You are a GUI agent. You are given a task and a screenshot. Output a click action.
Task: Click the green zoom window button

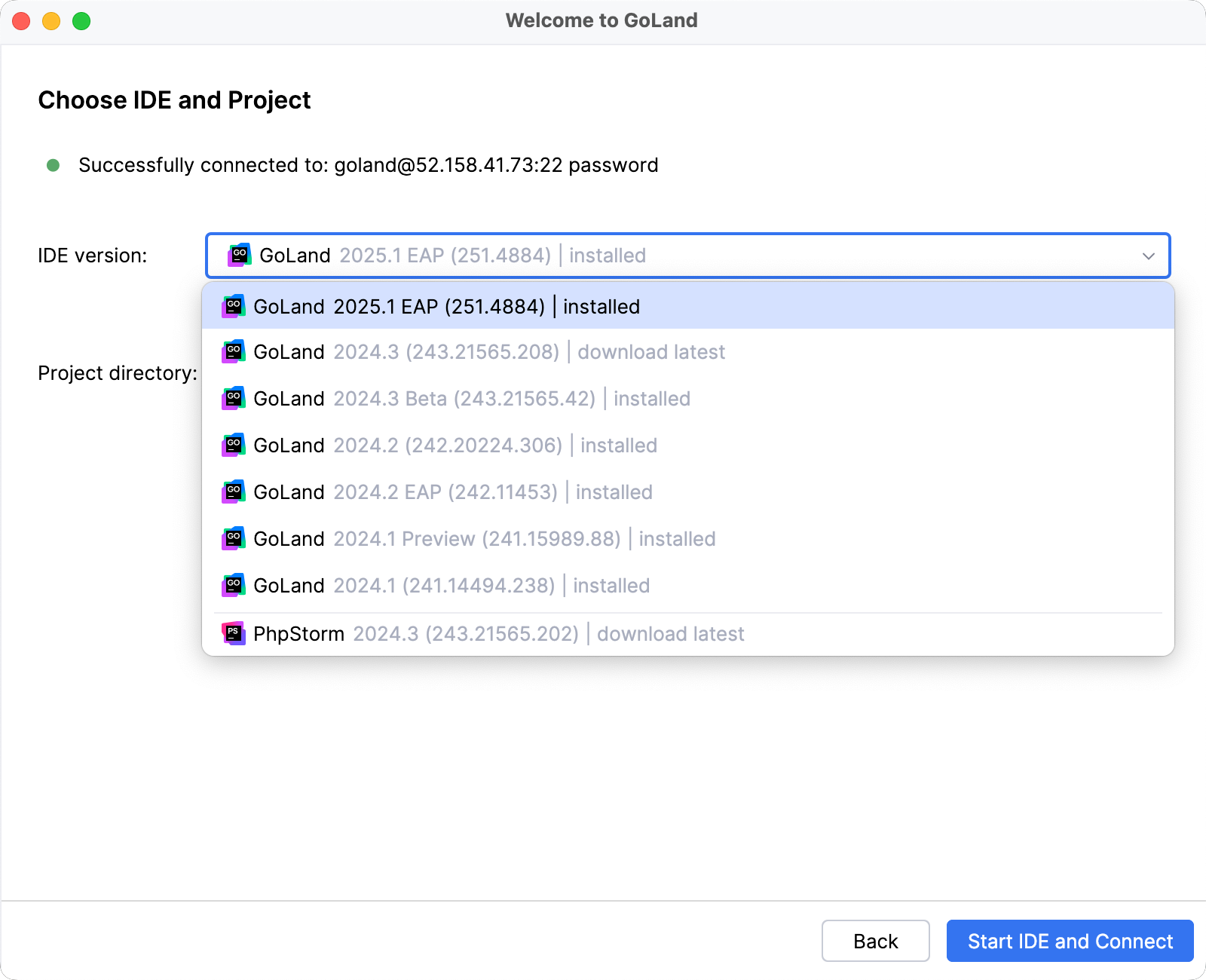point(81,21)
